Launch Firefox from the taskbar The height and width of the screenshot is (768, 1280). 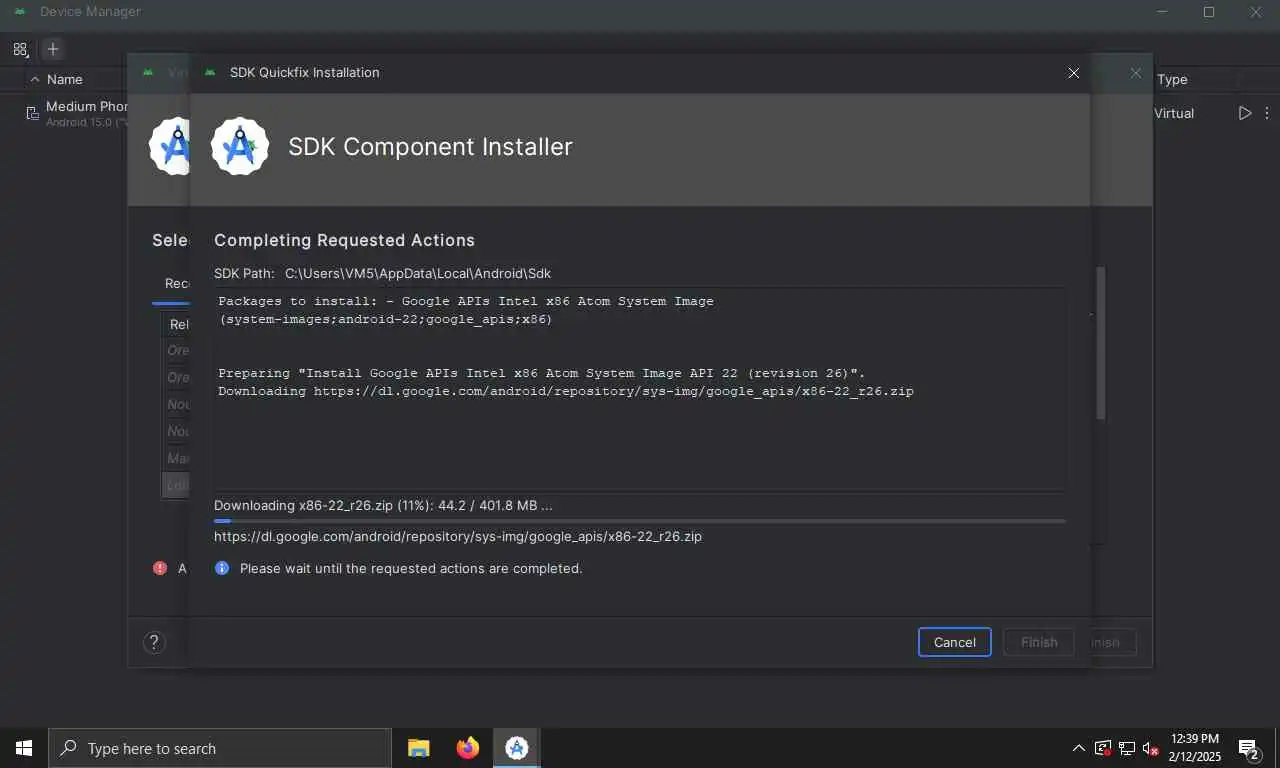(x=467, y=748)
